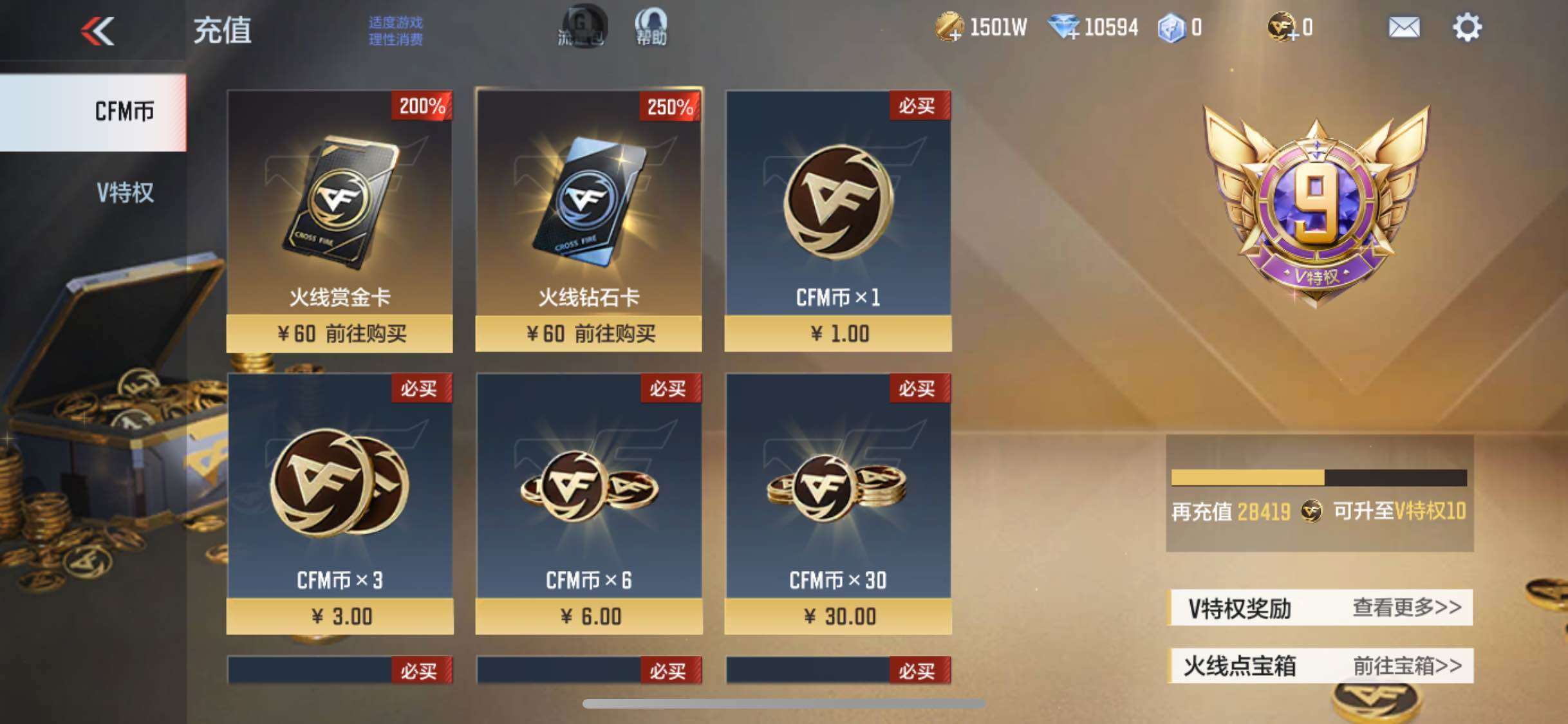Click the V特权 level progress bar
The width and height of the screenshot is (1568, 724).
[1319, 478]
